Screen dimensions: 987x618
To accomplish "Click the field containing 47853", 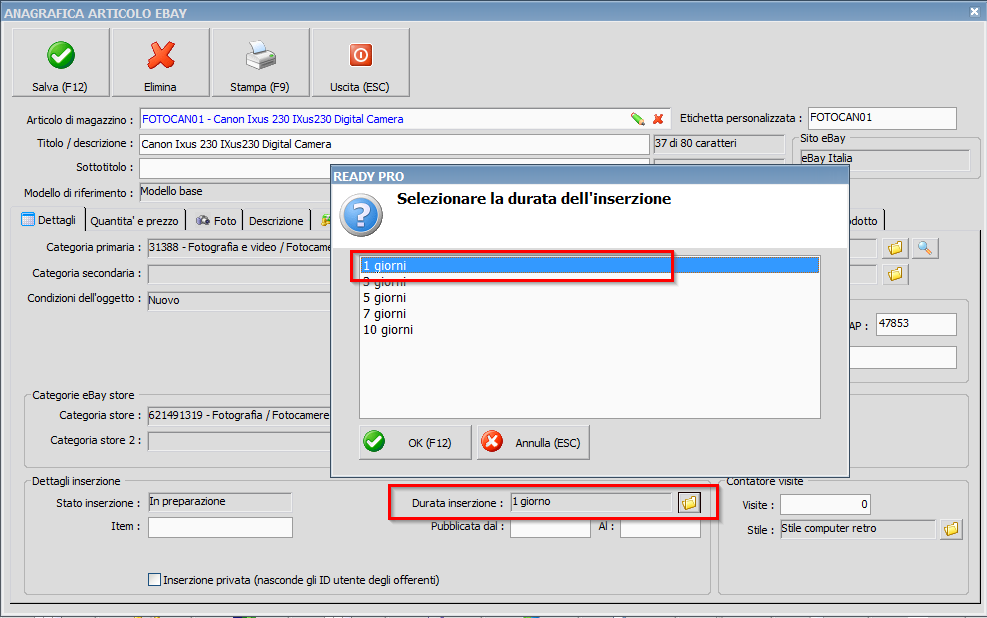I will [916, 324].
